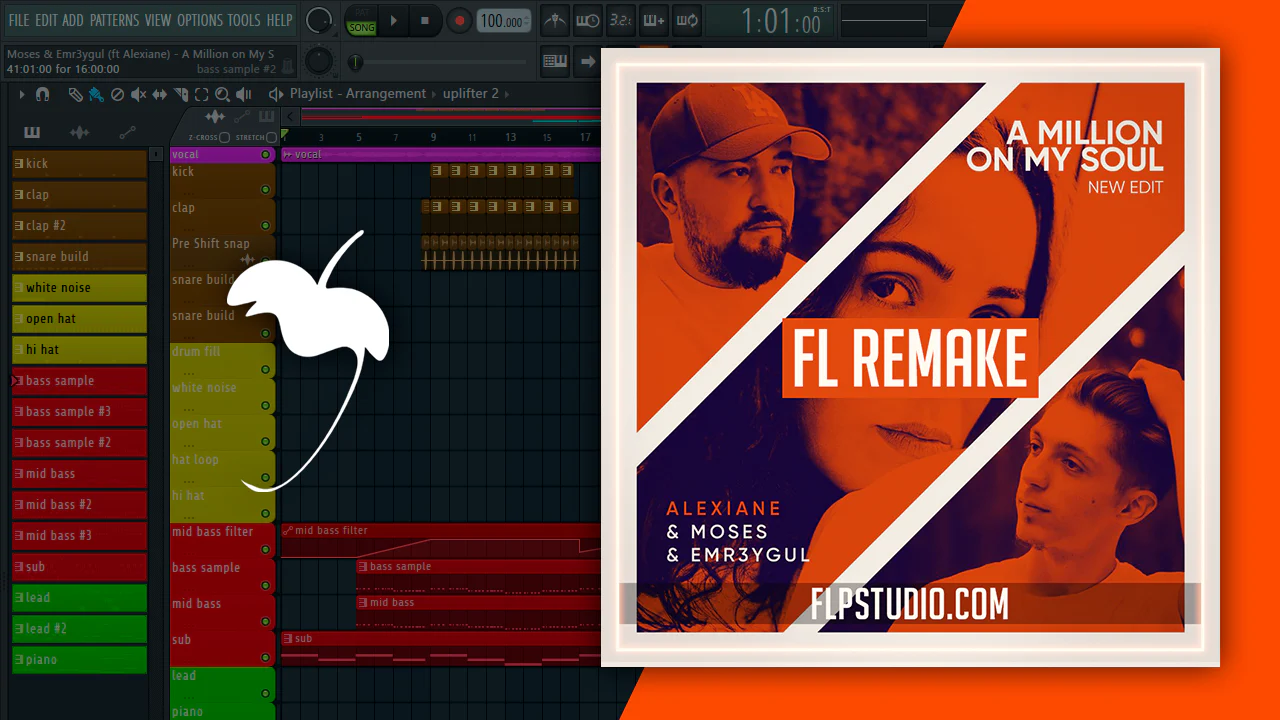
Task: Click the mid bass track header
Action: (222, 612)
